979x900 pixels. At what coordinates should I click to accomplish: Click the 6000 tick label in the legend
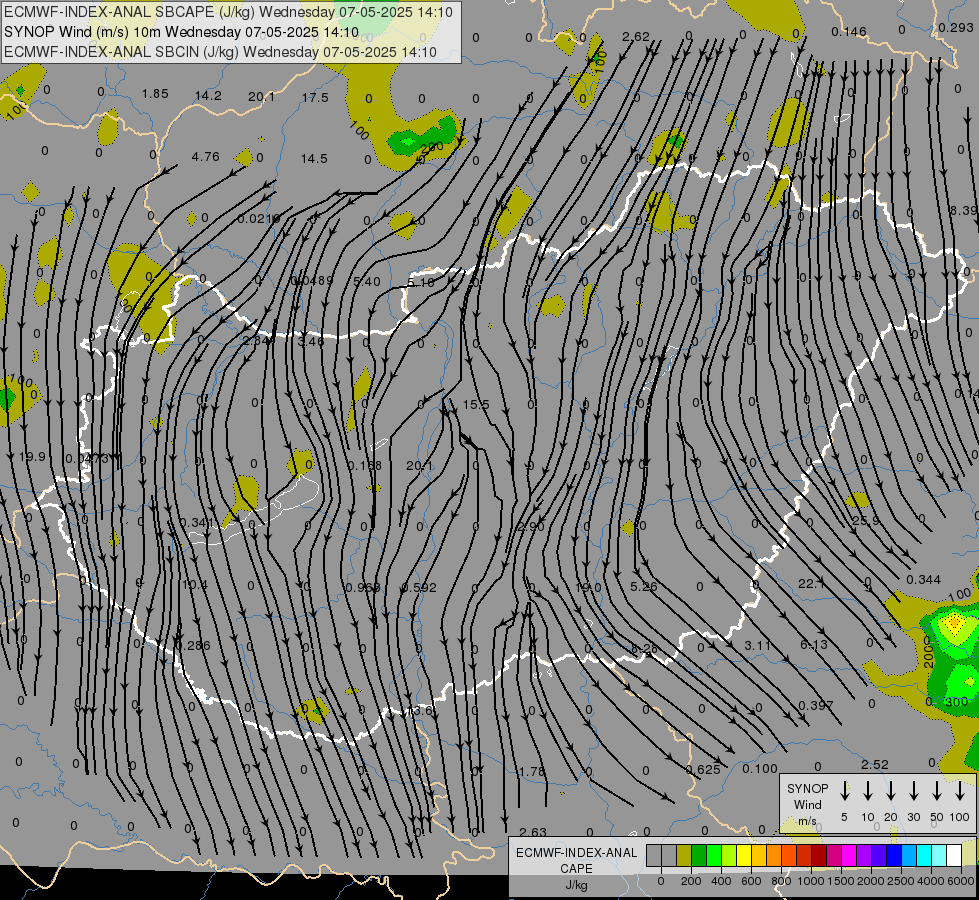[x=961, y=881]
